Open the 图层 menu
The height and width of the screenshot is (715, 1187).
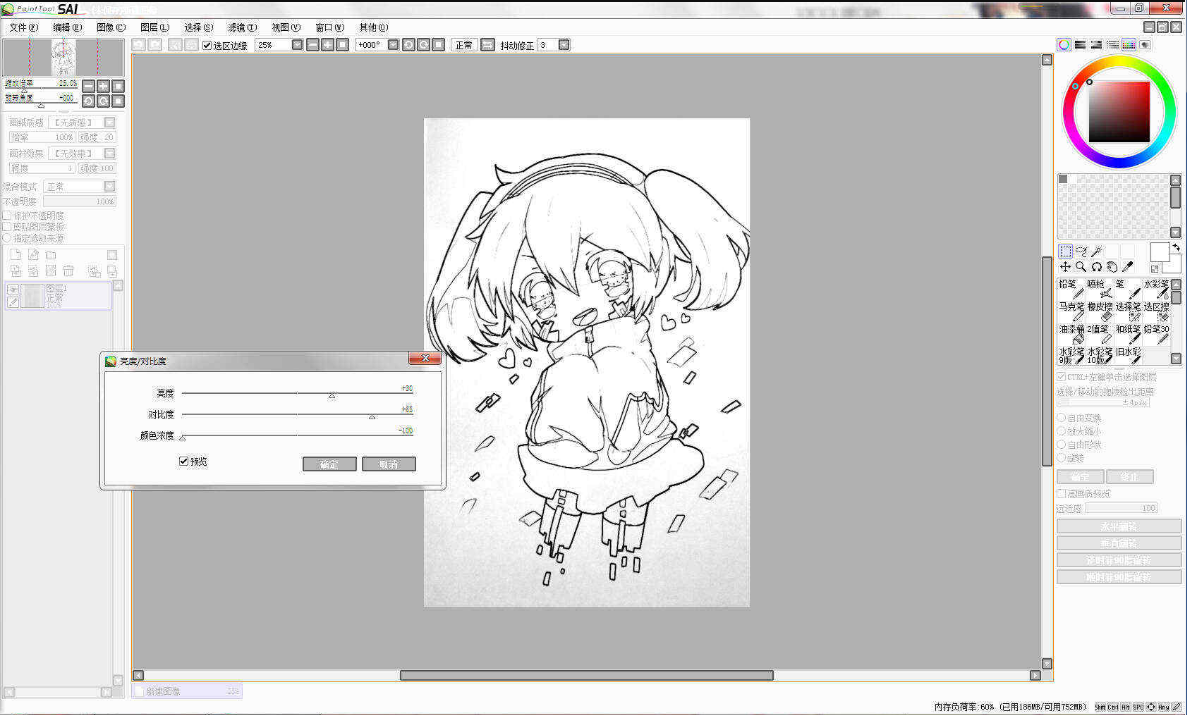pyautogui.click(x=154, y=27)
